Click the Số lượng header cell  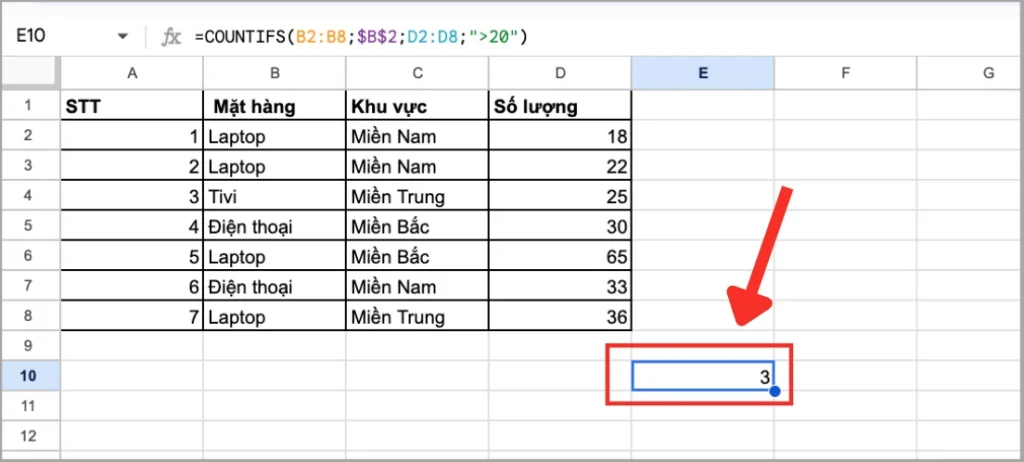click(x=560, y=105)
